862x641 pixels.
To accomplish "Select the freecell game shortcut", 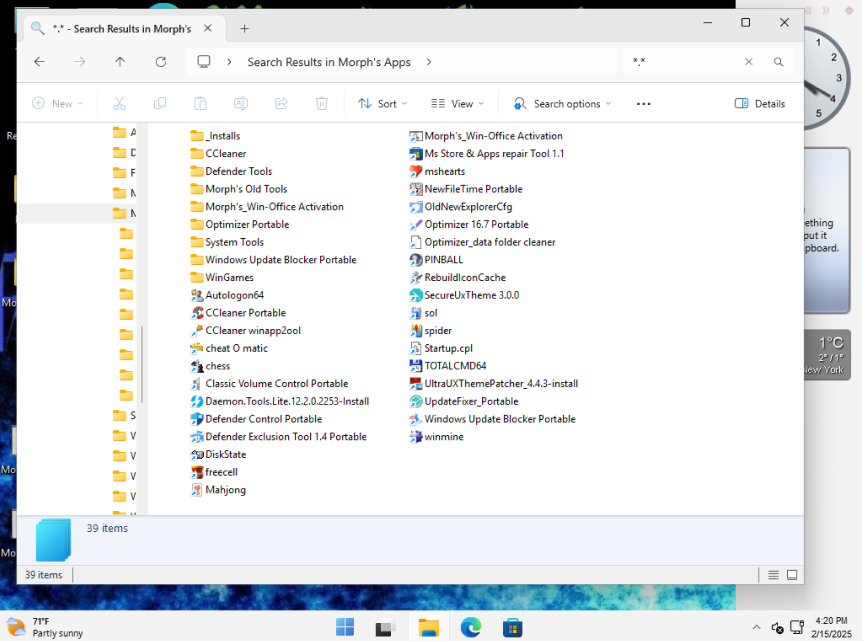I will (x=214, y=472).
